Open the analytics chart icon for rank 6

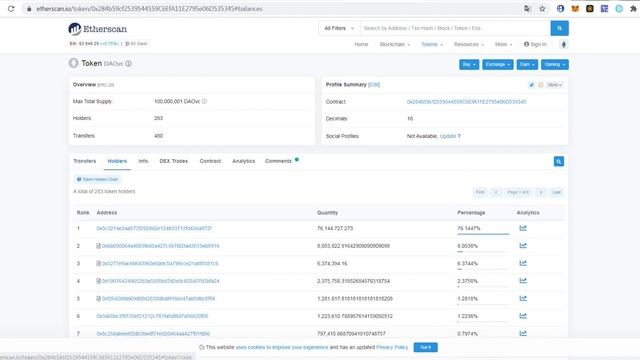[x=523, y=316]
